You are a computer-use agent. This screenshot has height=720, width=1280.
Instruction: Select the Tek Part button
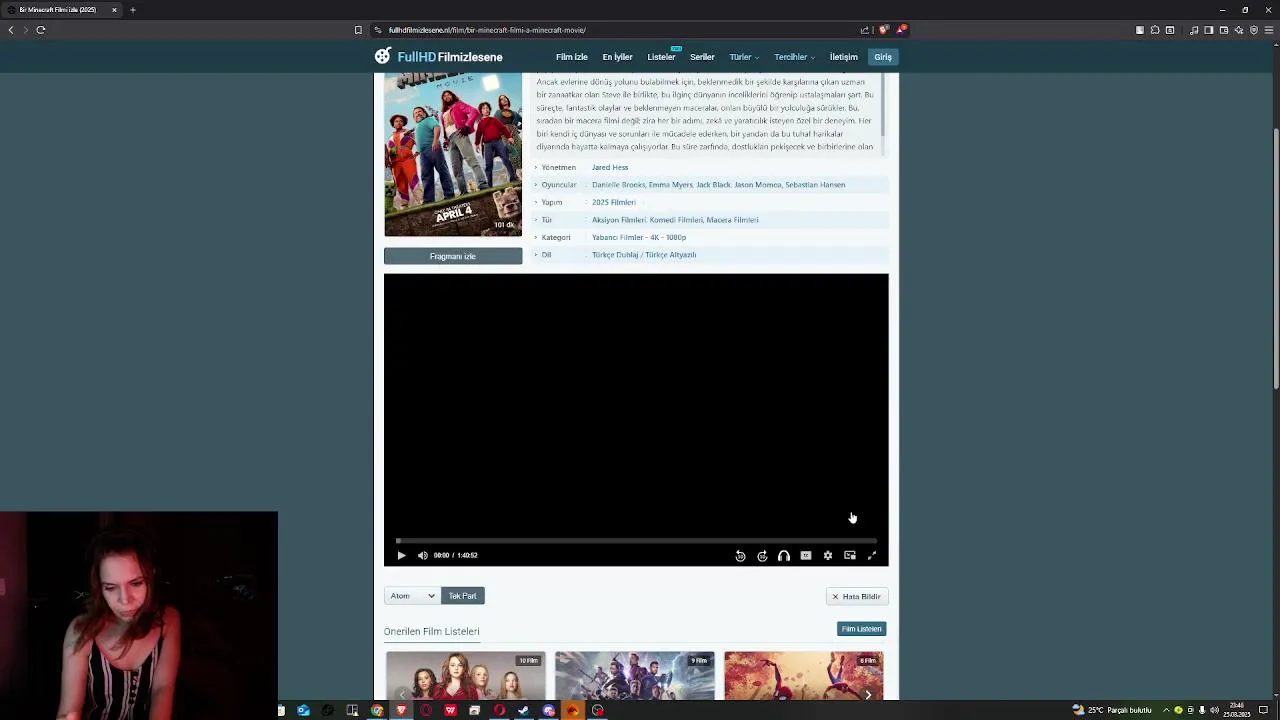(x=462, y=596)
